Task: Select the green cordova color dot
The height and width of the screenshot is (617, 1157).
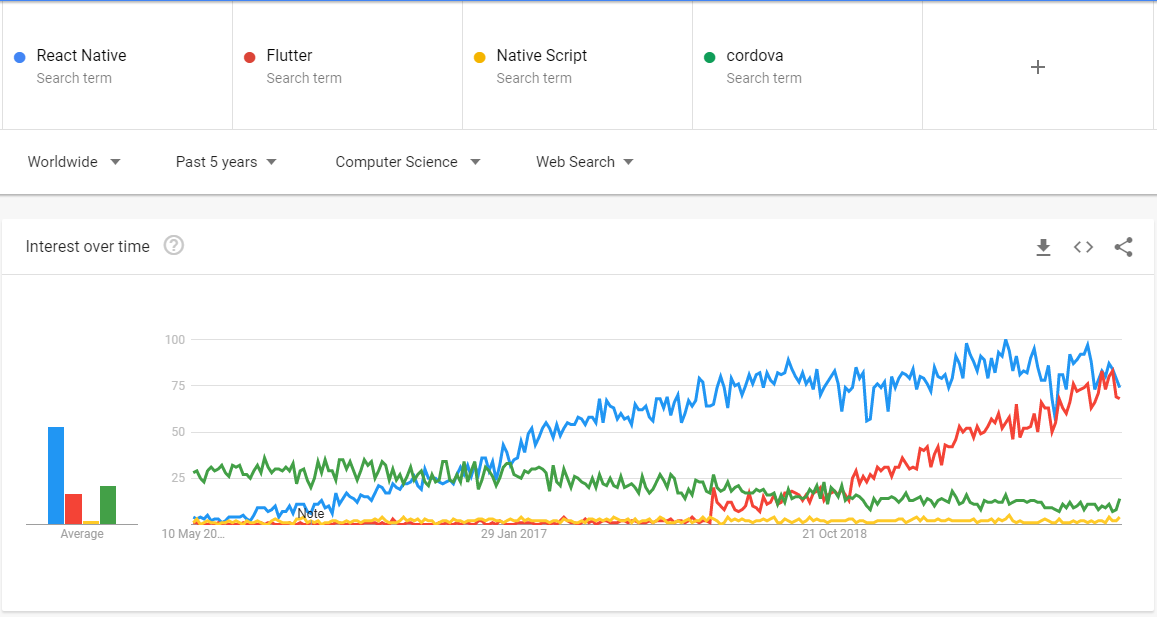Action: click(710, 57)
